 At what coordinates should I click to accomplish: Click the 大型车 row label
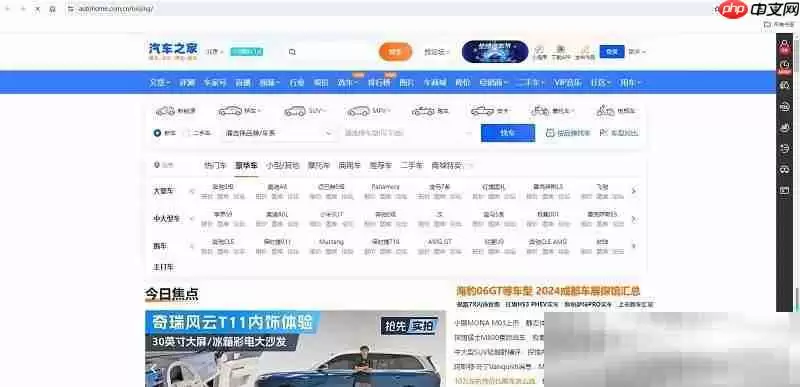164,191
